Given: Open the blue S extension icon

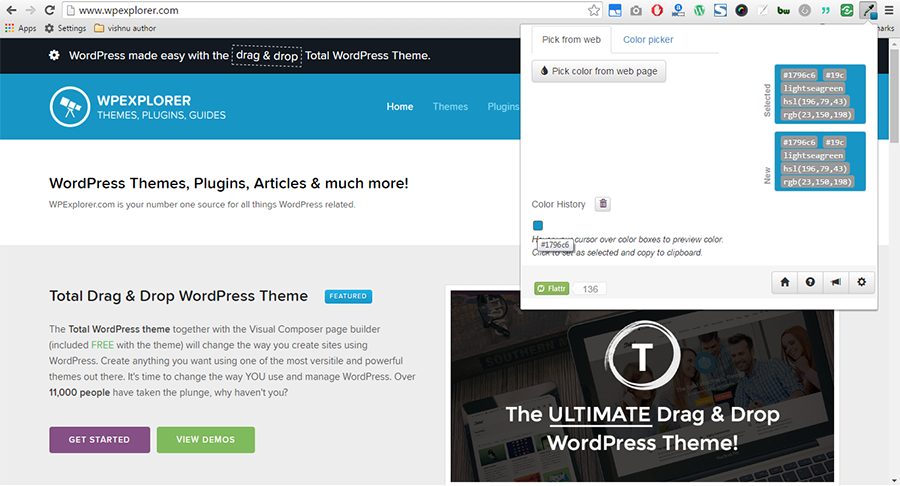Looking at the screenshot, I should pyautogui.click(x=720, y=10).
